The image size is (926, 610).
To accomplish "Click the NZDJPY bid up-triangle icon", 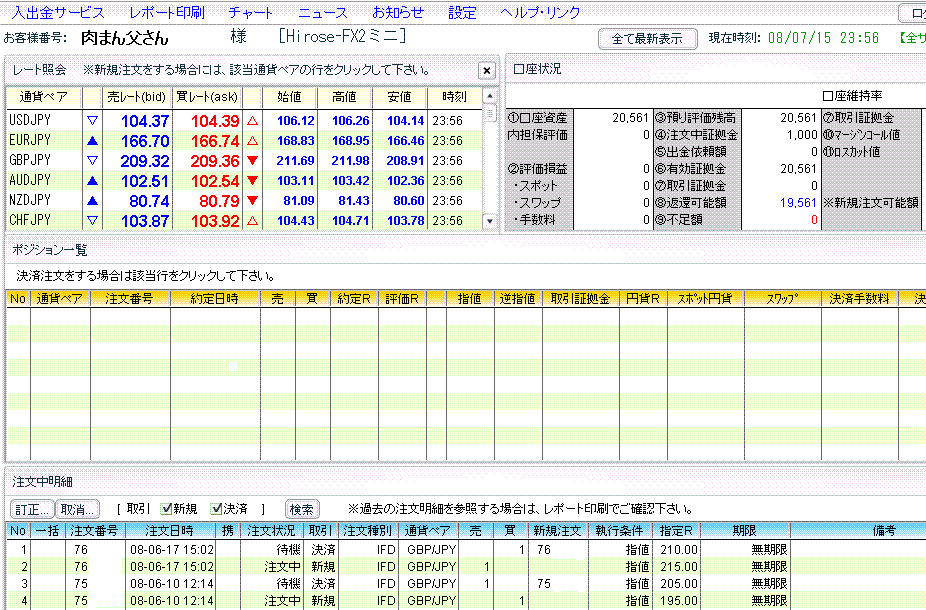I will [92, 201].
